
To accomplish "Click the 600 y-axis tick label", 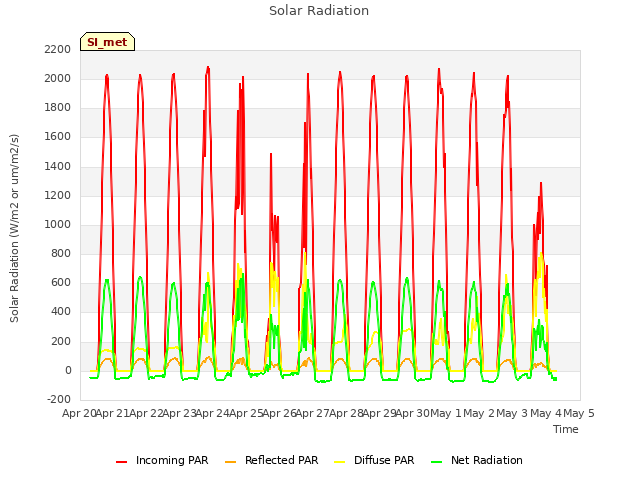I will (61, 283).
